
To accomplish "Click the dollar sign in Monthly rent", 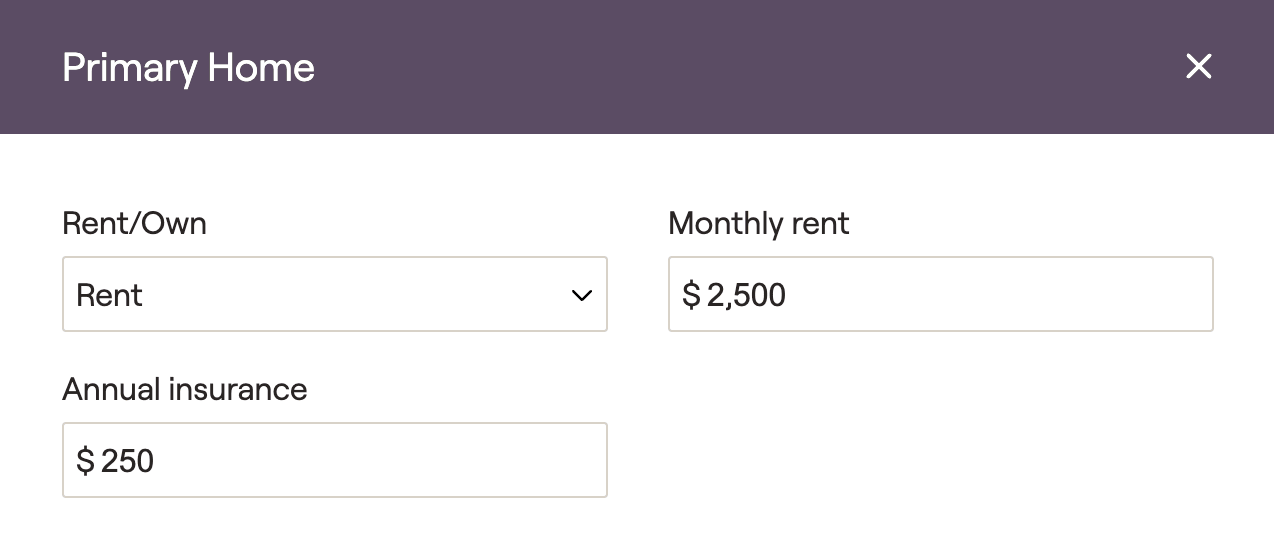I will [x=691, y=295].
